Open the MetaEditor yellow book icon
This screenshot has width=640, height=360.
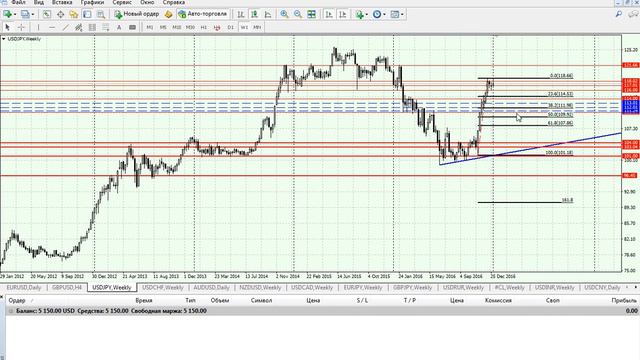point(168,14)
